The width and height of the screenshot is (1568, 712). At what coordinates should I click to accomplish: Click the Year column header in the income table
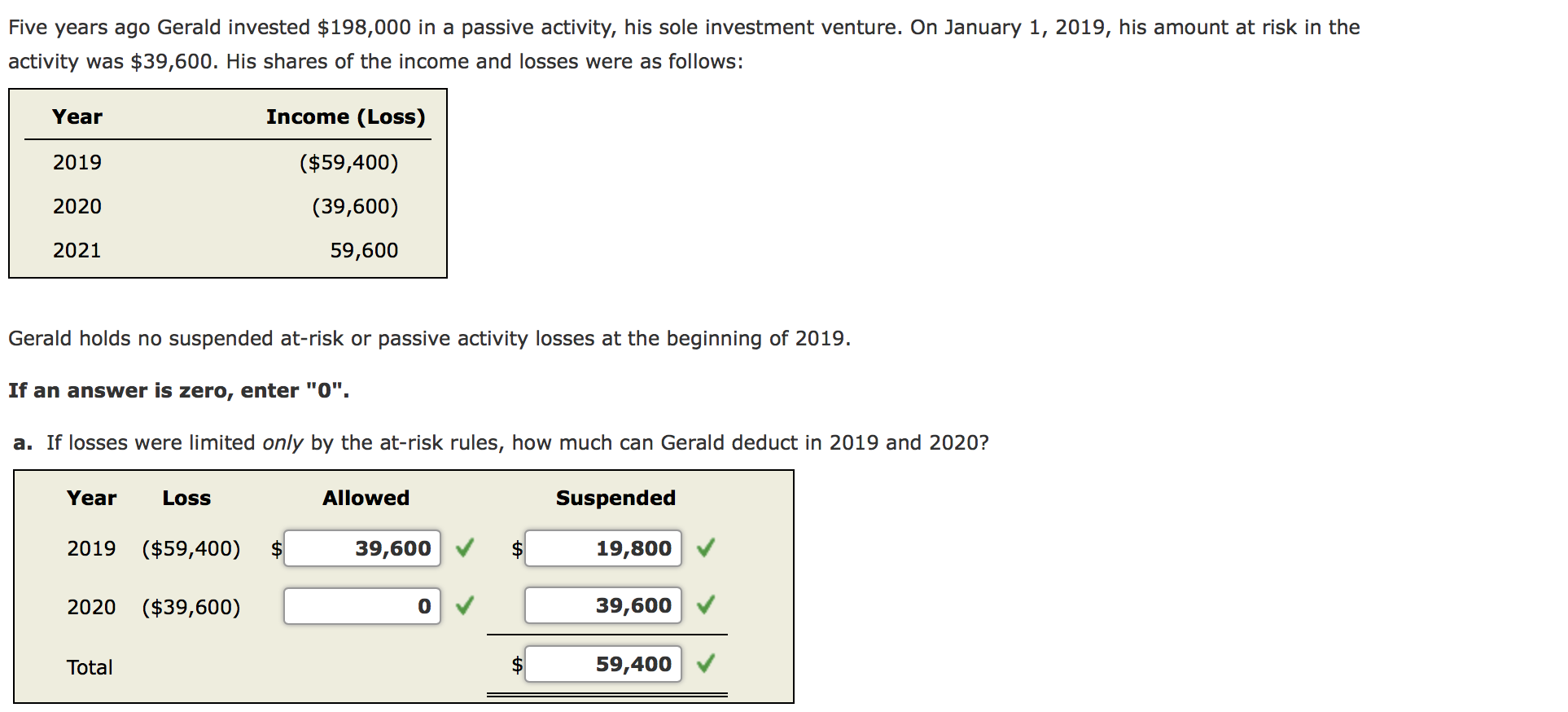click(77, 116)
